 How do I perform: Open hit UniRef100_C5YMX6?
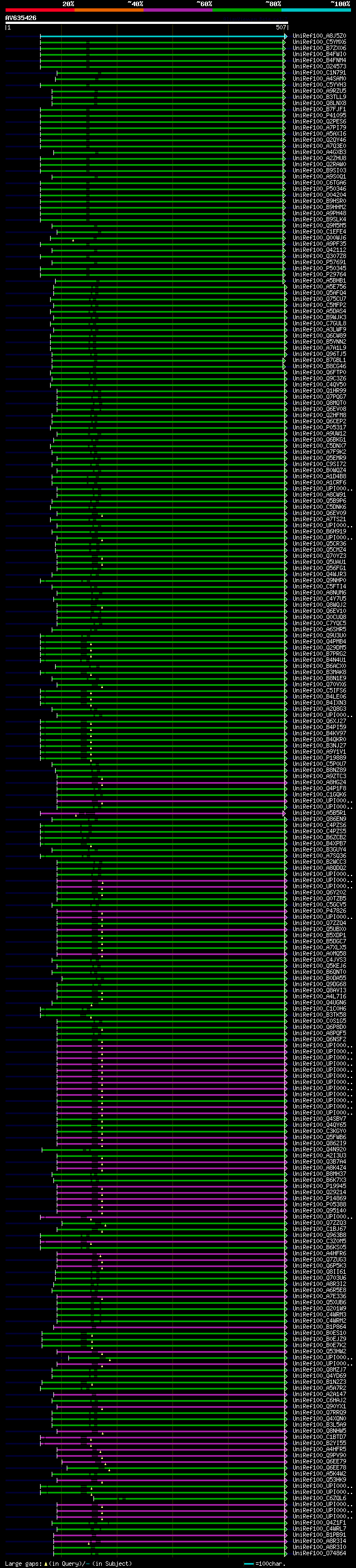319,42
